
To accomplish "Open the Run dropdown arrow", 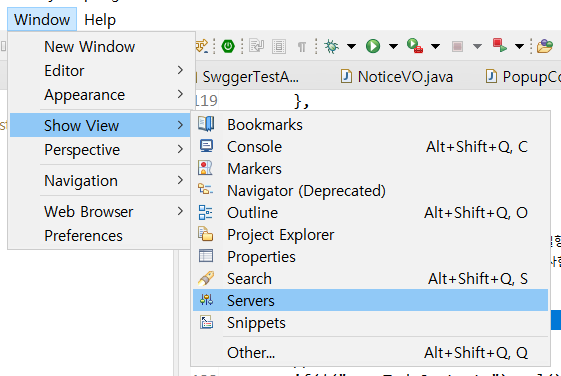I will click(x=393, y=46).
